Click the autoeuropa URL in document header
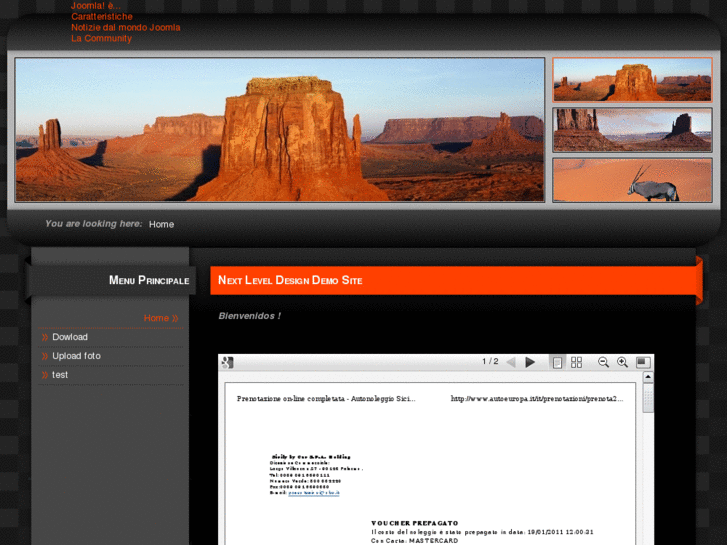The width and height of the screenshot is (727, 545). [x=537, y=399]
